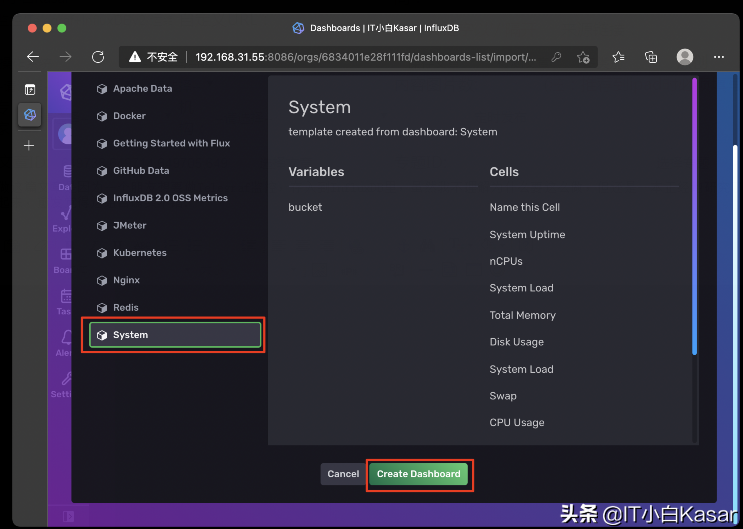Screen dimensions: 743x529
Task: Click the nCPUs cell entry
Action: click(x=506, y=261)
